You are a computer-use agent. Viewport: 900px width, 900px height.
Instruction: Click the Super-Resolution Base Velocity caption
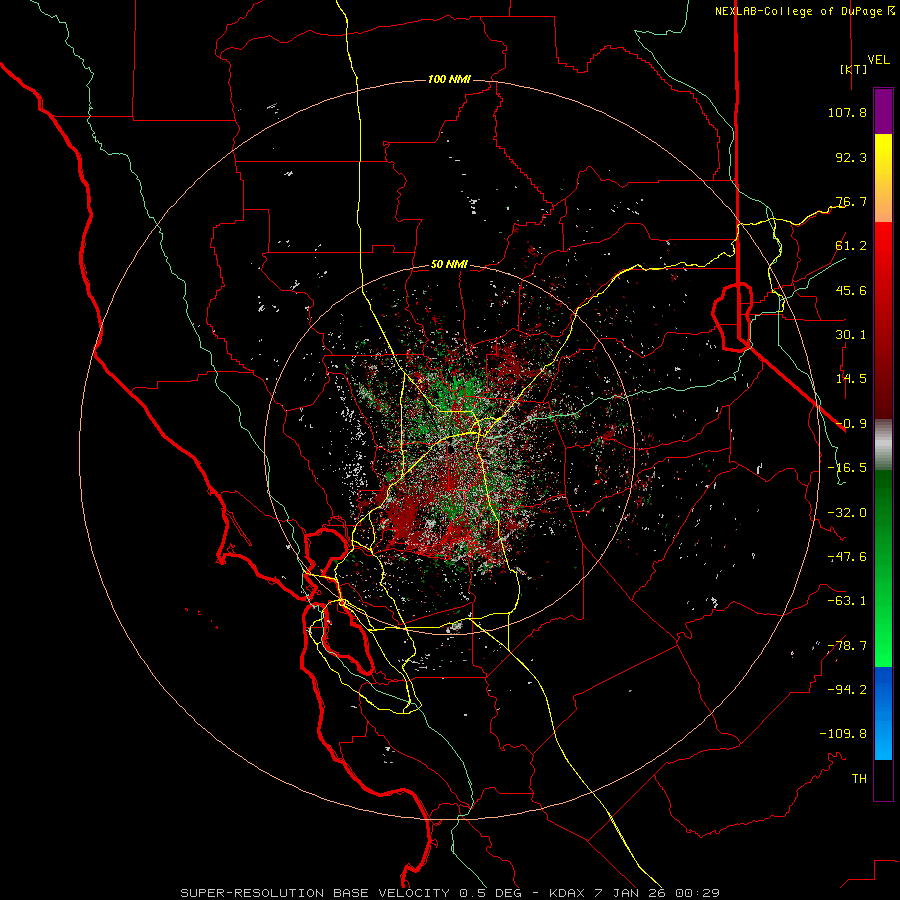pyautogui.click(x=450, y=893)
